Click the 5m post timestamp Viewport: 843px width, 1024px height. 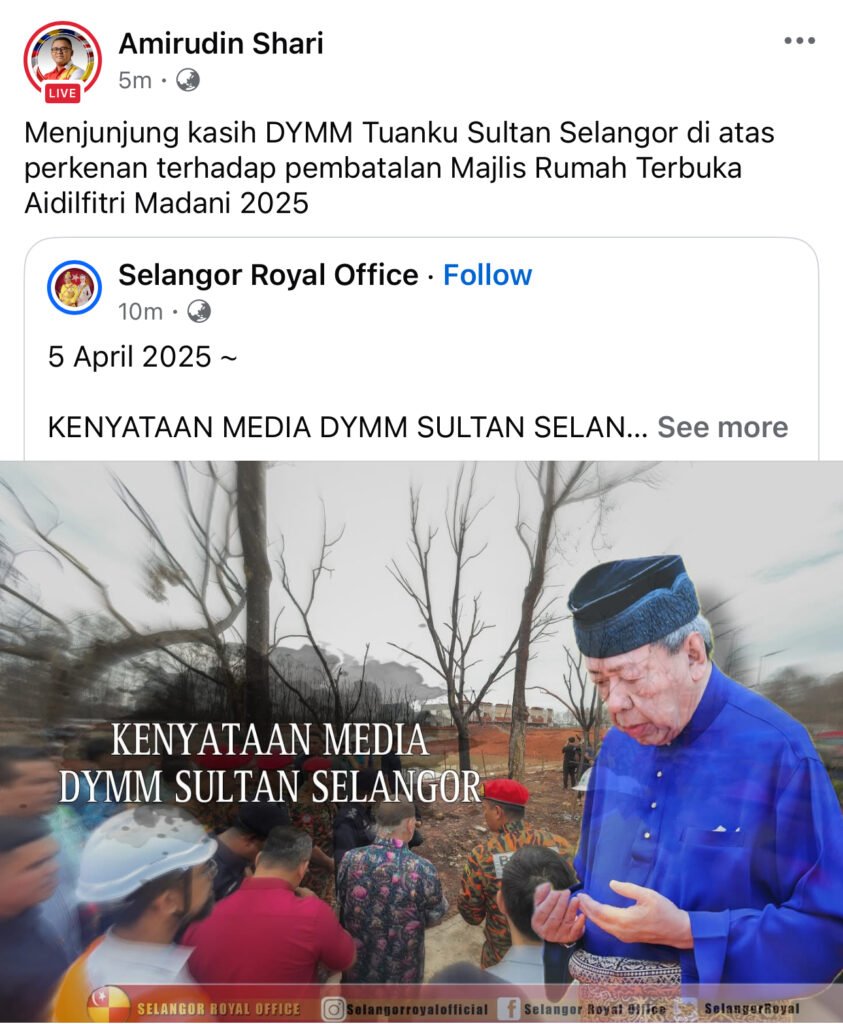click(135, 80)
